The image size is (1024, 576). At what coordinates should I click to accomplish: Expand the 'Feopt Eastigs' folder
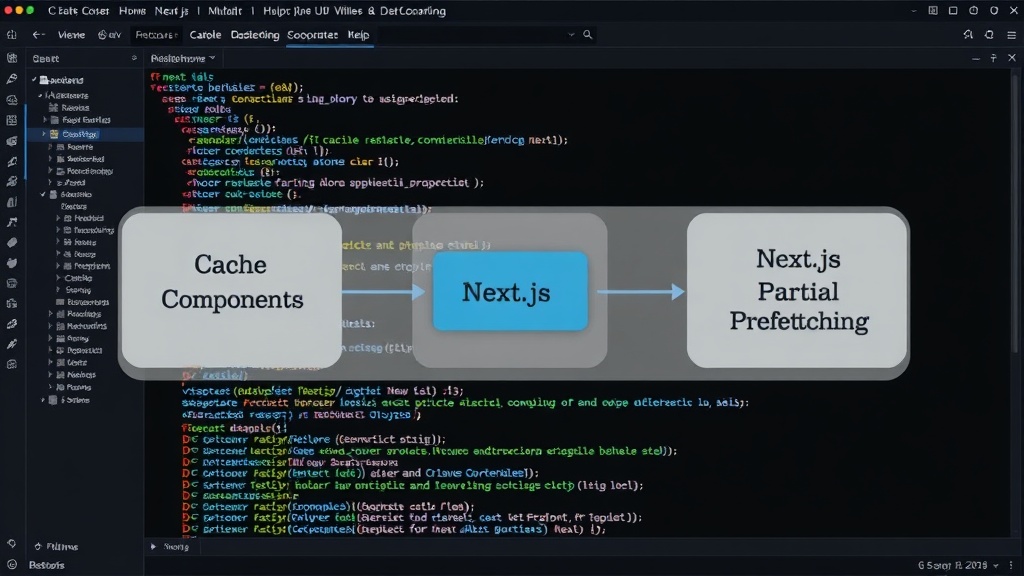[x=45, y=120]
